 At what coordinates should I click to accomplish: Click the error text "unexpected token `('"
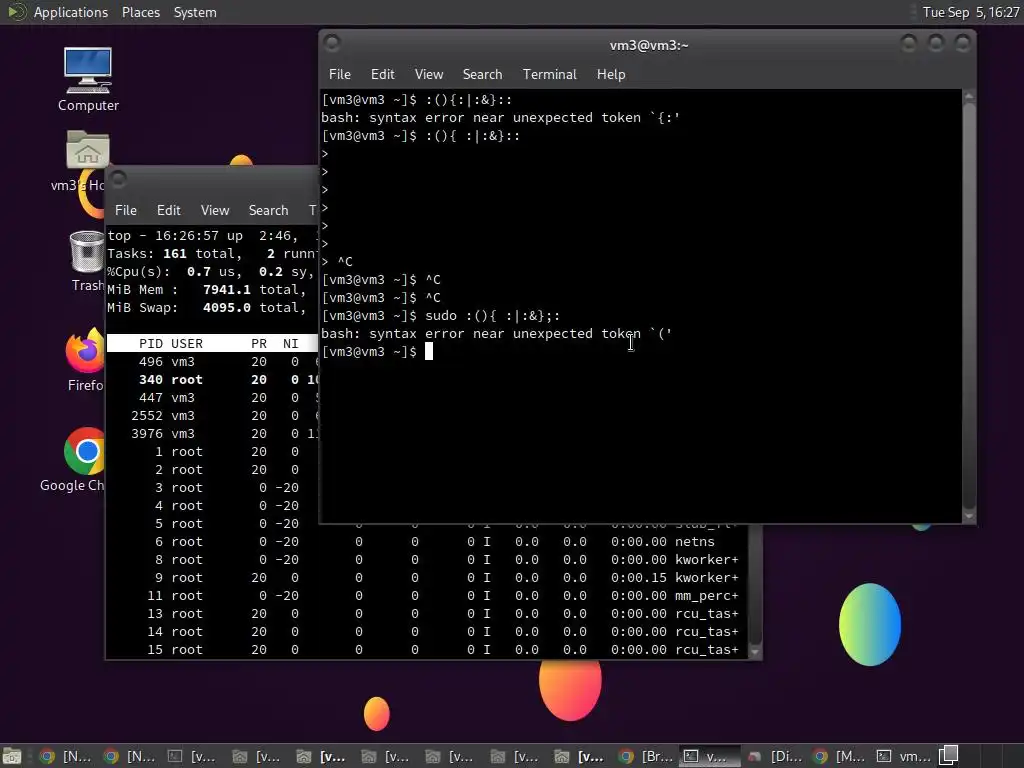(x=592, y=334)
